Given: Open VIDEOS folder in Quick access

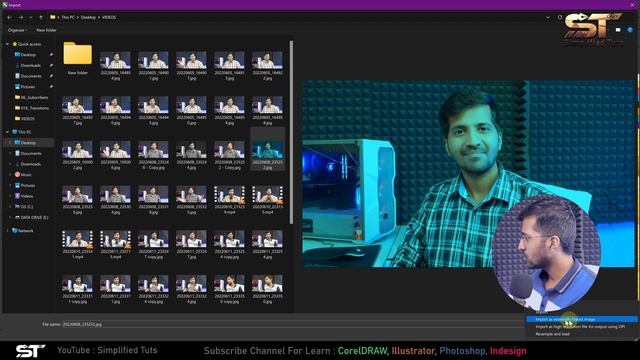Looking at the screenshot, I should click(x=28, y=119).
